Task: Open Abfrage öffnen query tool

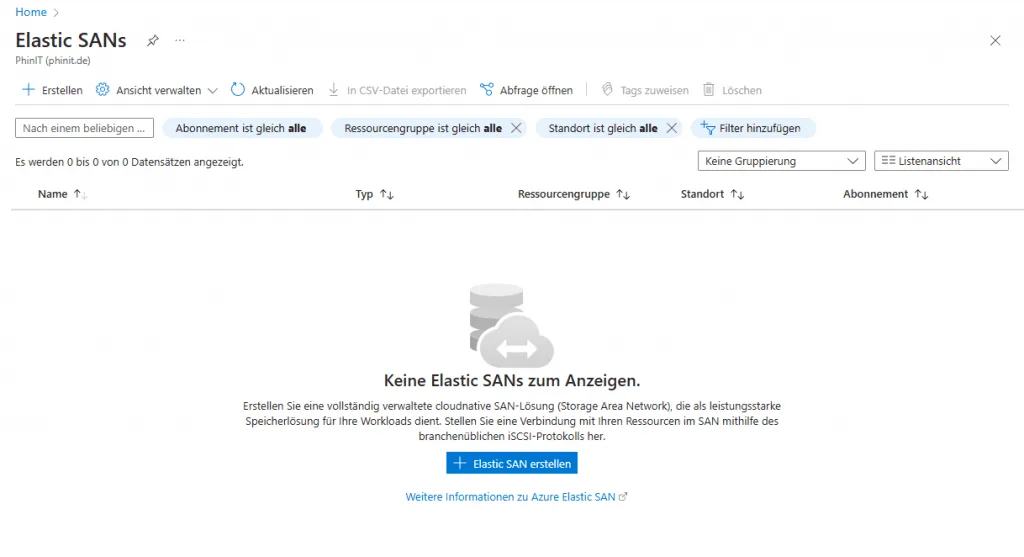Action: pos(526,90)
